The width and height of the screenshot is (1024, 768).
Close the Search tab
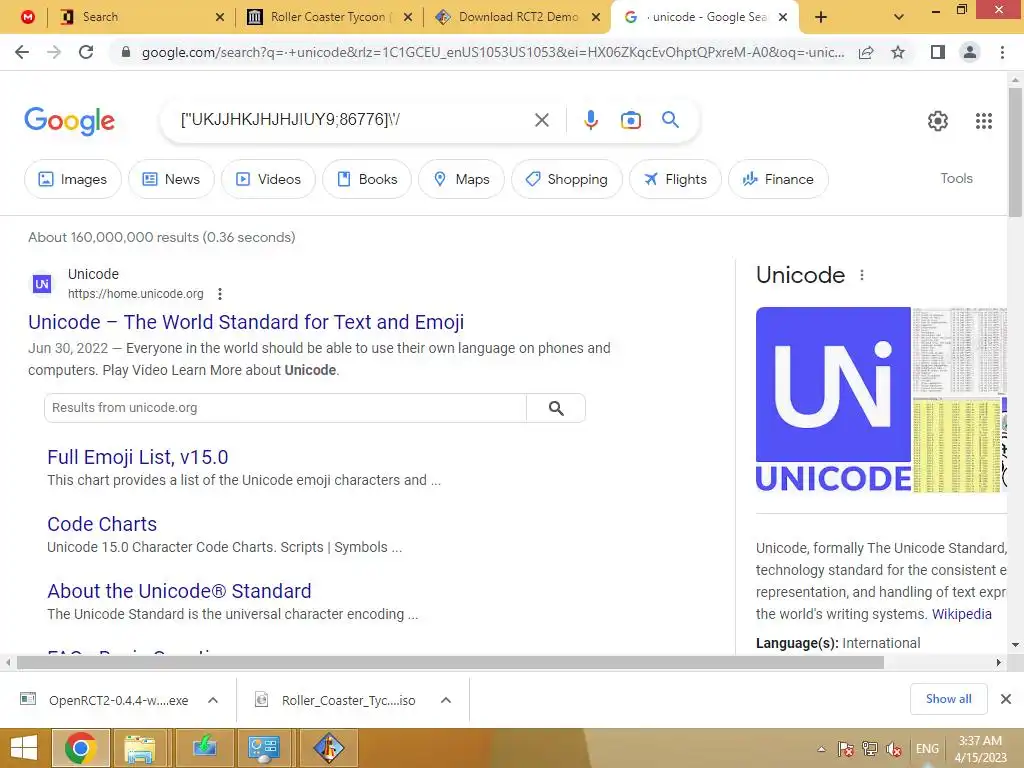[220, 18]
